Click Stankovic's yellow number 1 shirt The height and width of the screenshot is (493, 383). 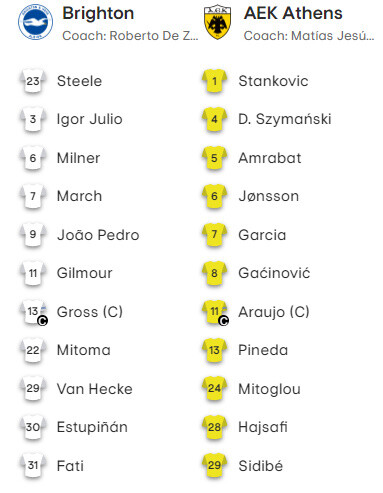tap(214, 81)
